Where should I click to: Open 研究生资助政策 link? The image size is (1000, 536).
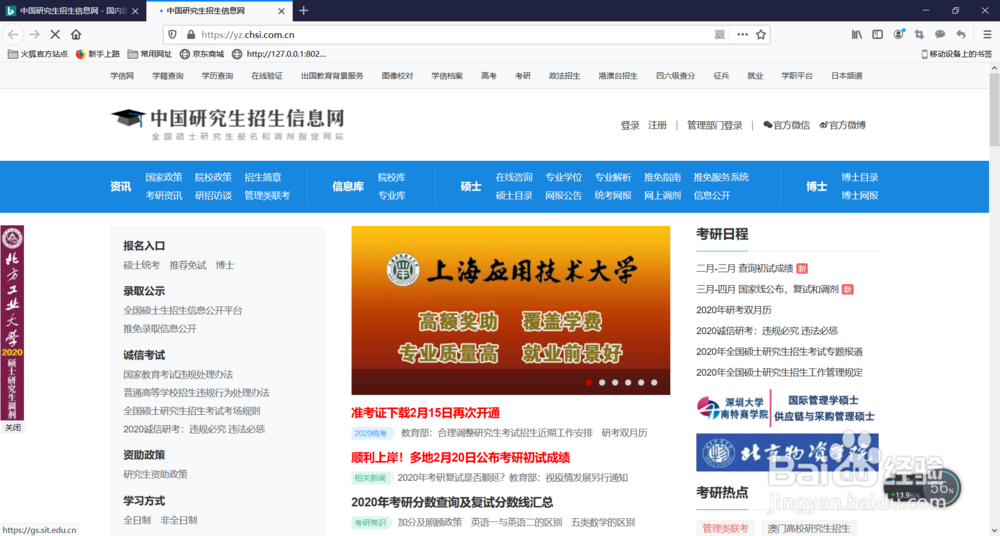point(155,474)
